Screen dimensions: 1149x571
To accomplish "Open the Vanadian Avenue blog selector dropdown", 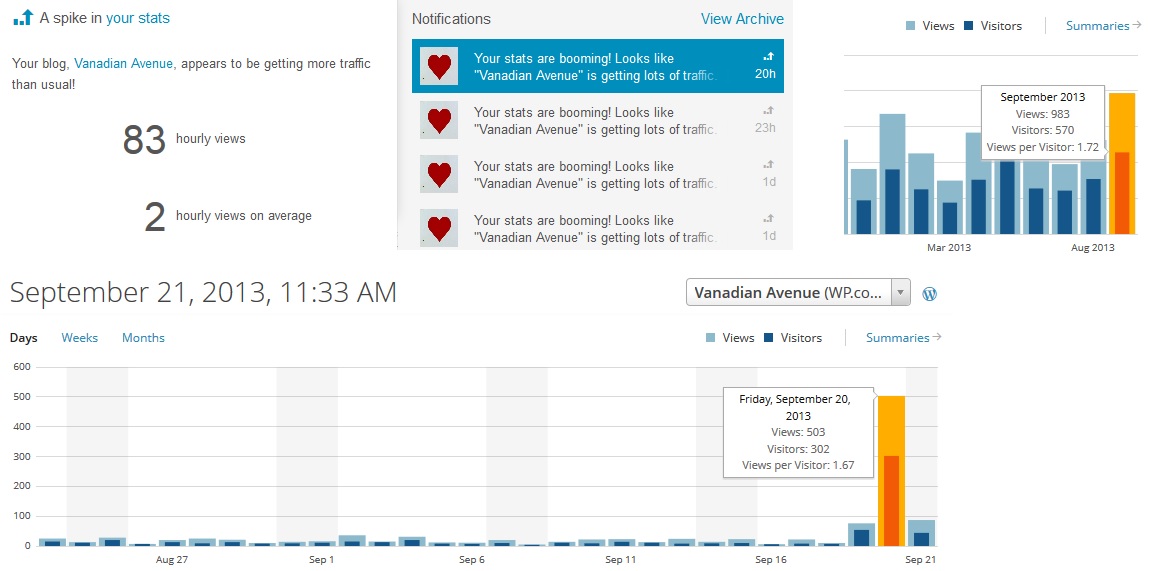I will [x=900, y=293].
